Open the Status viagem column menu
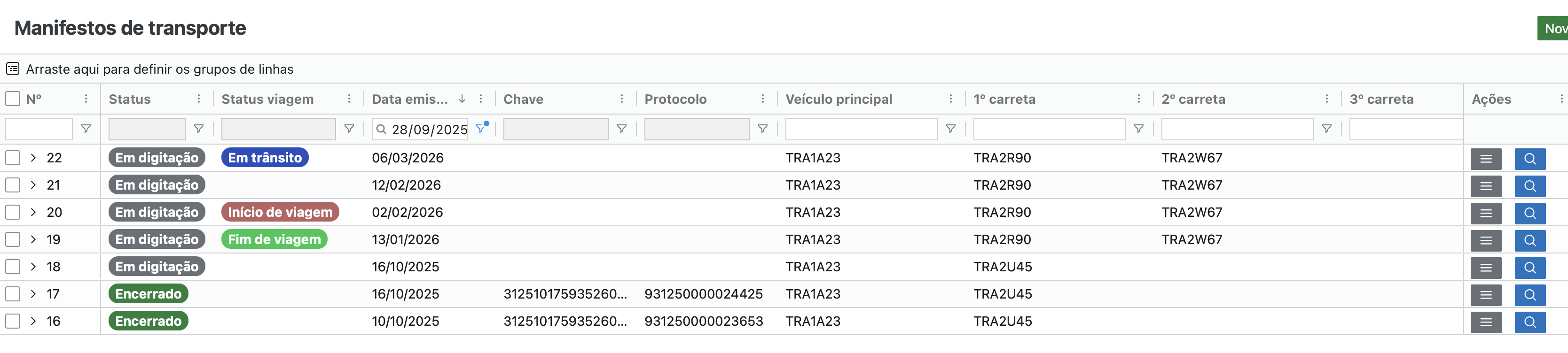The image size is (1568, 353). (349, 99)
